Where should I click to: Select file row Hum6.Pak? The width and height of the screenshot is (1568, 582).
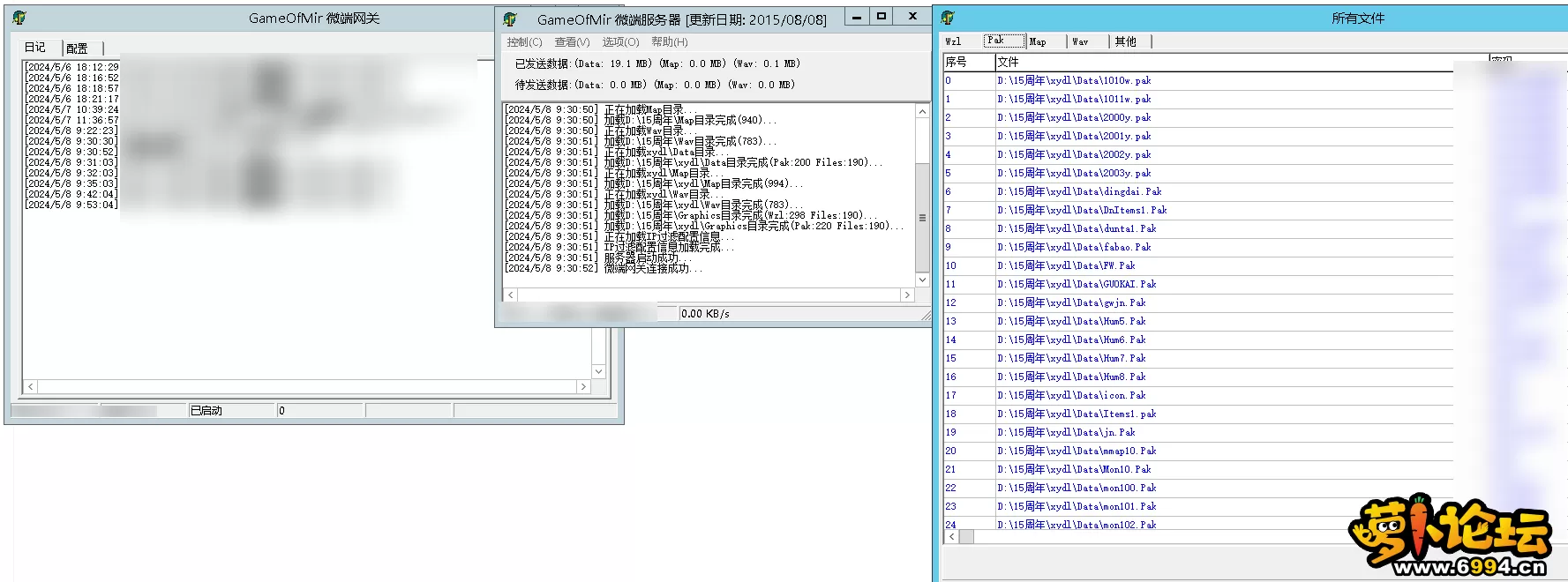click(1198, 339)
